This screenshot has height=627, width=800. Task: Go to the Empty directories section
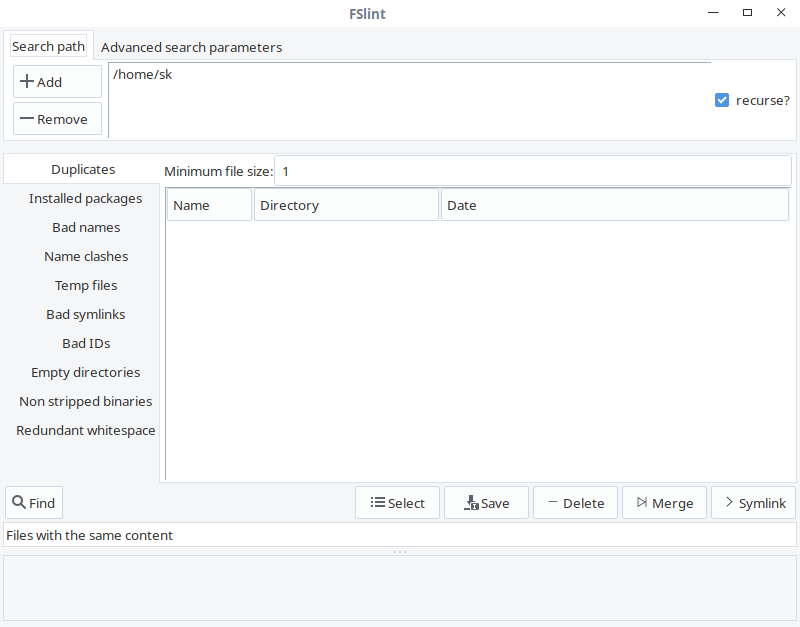click(85, 372)
